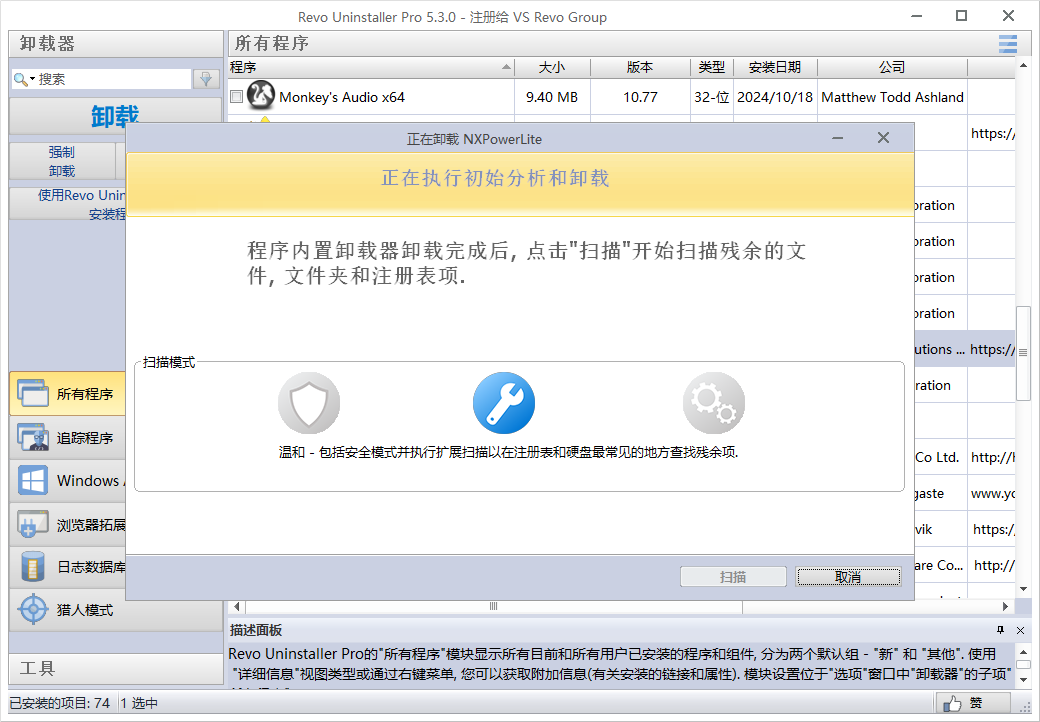Click the Monkey's Audio x64 program icon
This screenshot has height=722, width=1040.
261,97
